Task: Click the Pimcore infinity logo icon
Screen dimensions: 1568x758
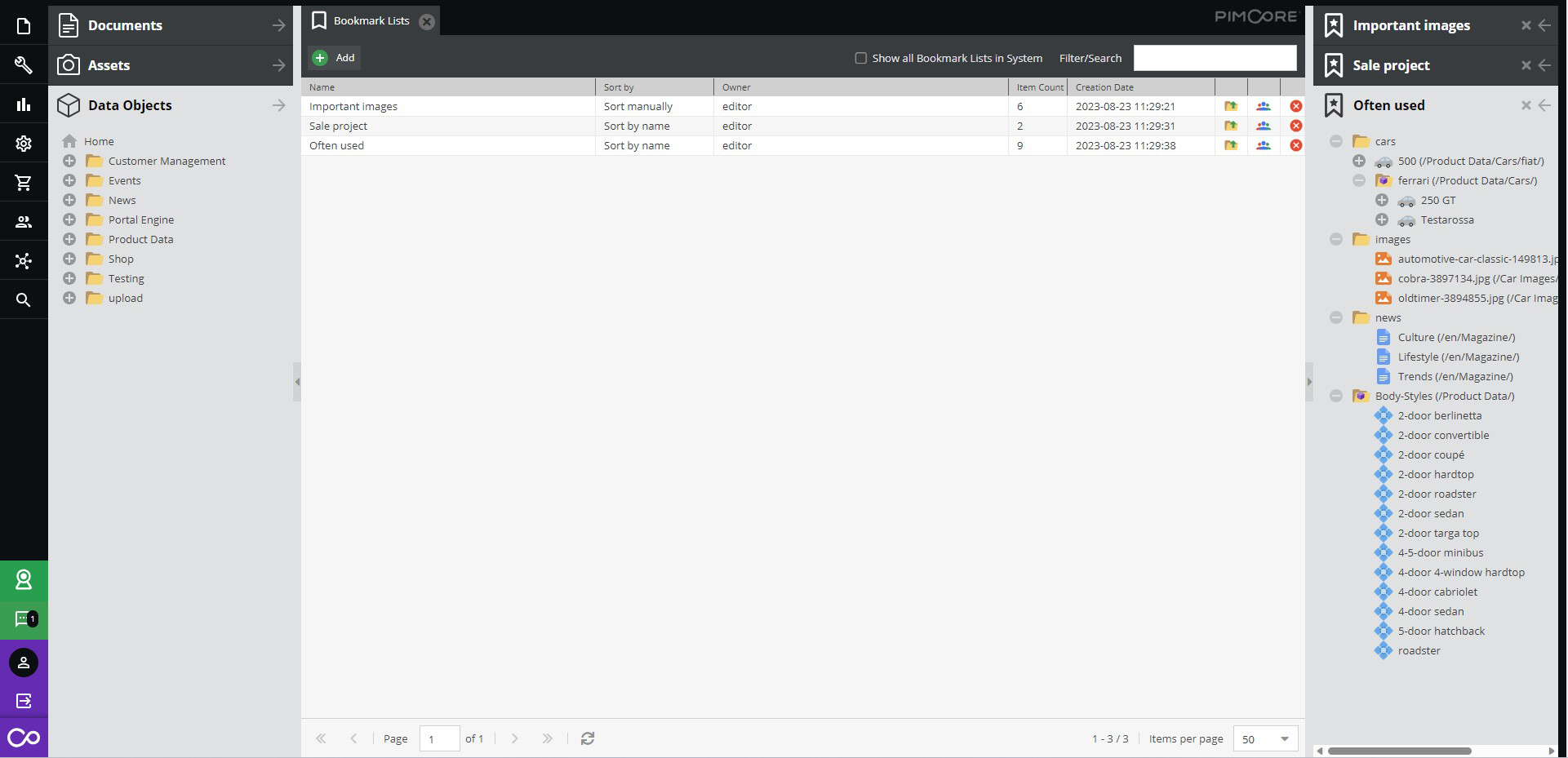Action: [24, 738]
